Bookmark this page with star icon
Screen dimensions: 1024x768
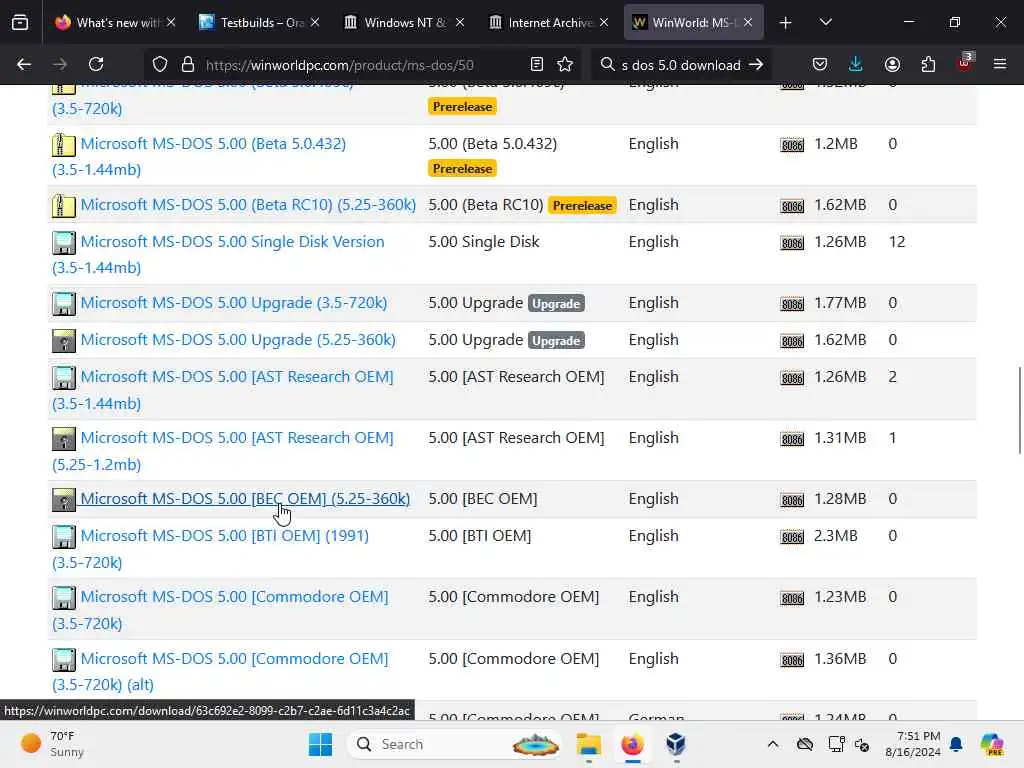point(565,64)
